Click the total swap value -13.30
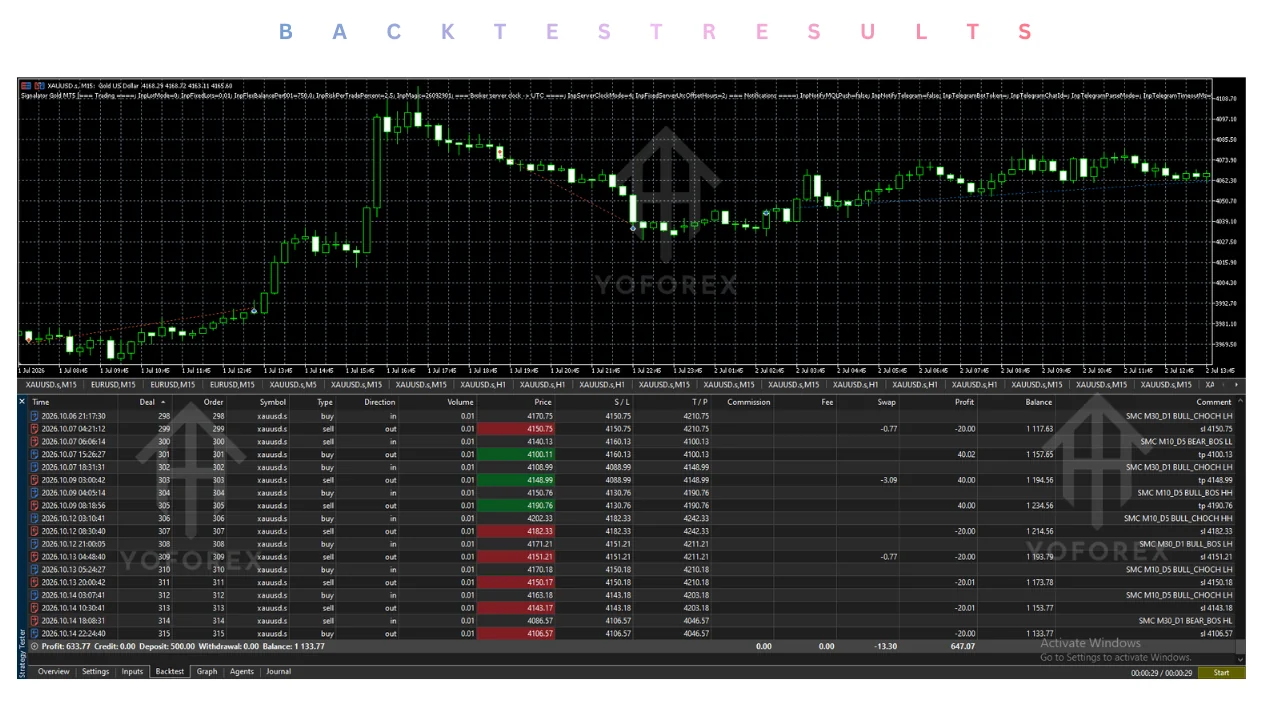The width and height of the screenshot is (1280, 720). (884, 646)
